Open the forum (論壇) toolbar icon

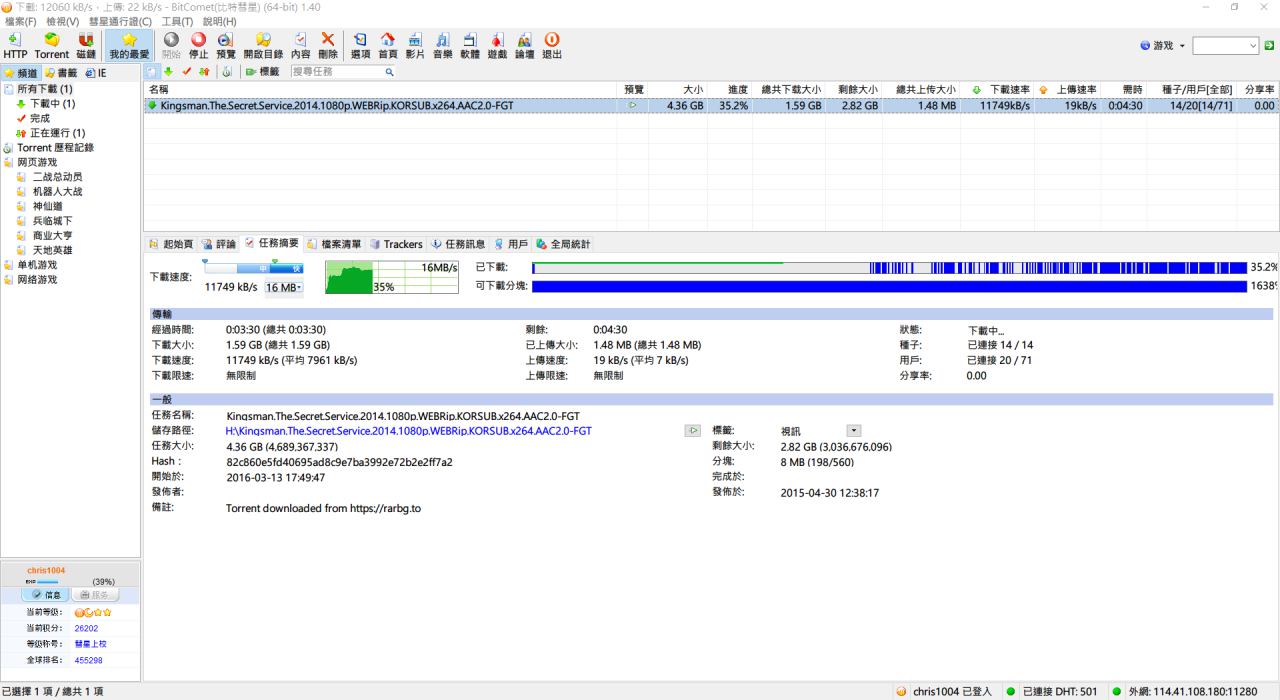pyautogui.click(x=524, y=46)
